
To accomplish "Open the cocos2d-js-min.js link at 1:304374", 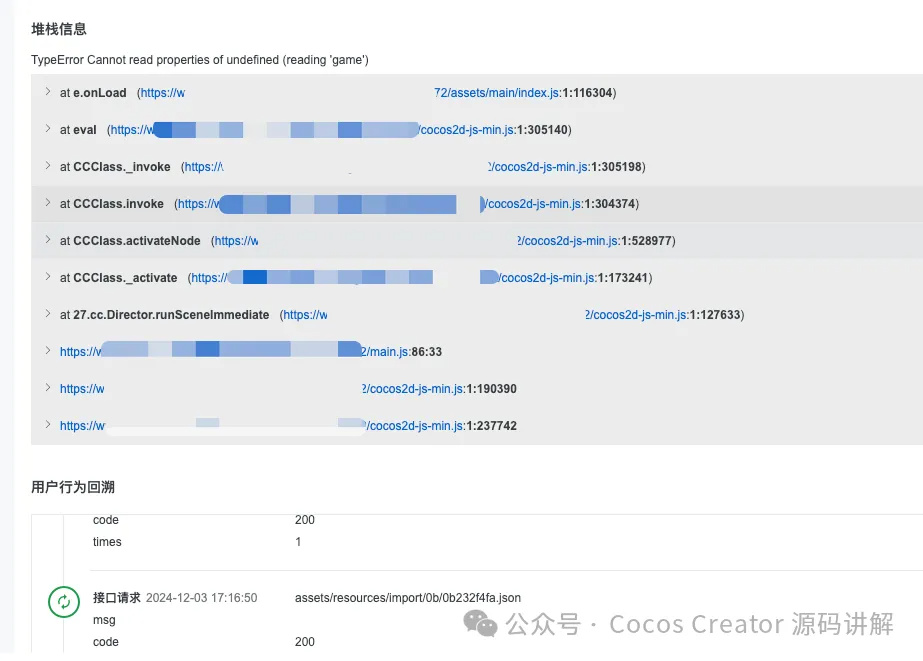I will point(534,204).
